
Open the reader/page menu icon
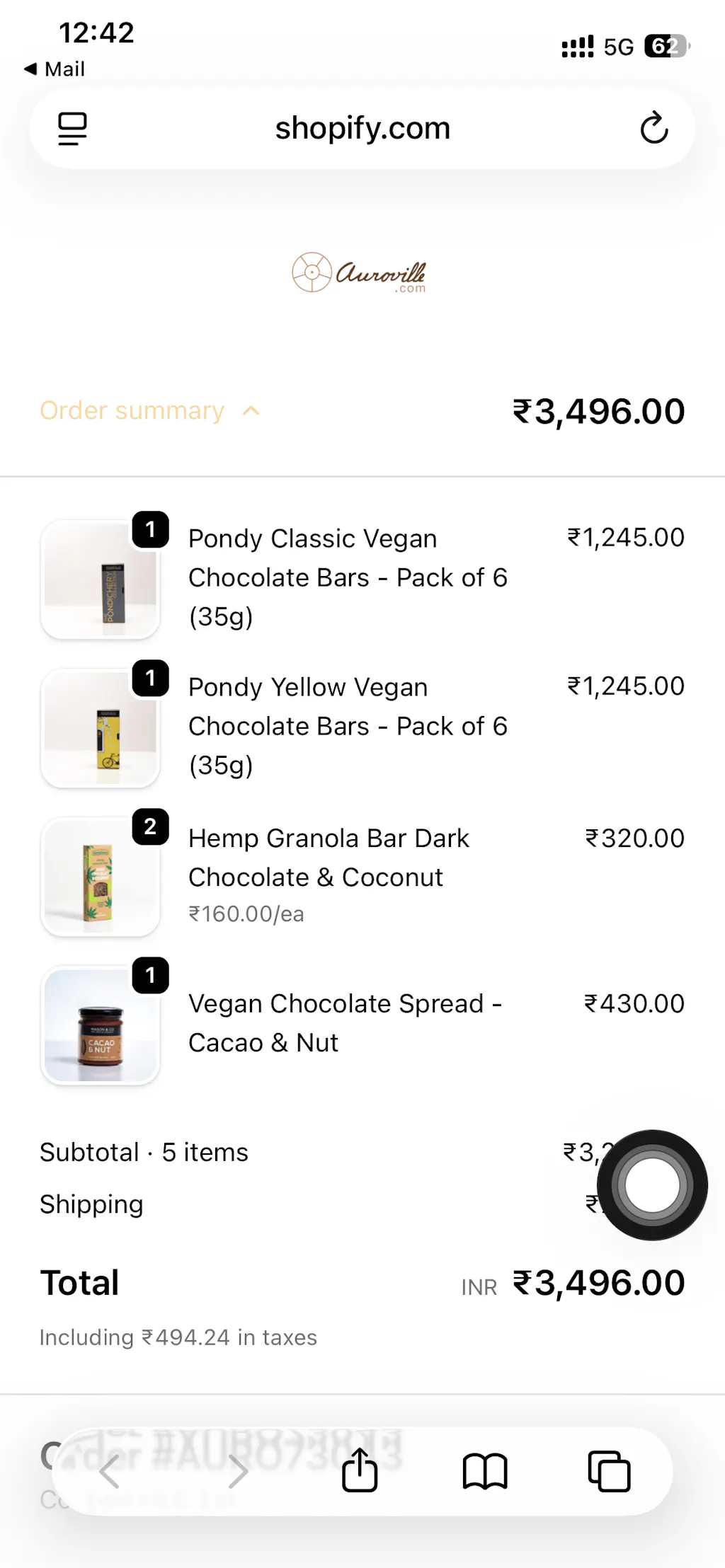[72, 128]
